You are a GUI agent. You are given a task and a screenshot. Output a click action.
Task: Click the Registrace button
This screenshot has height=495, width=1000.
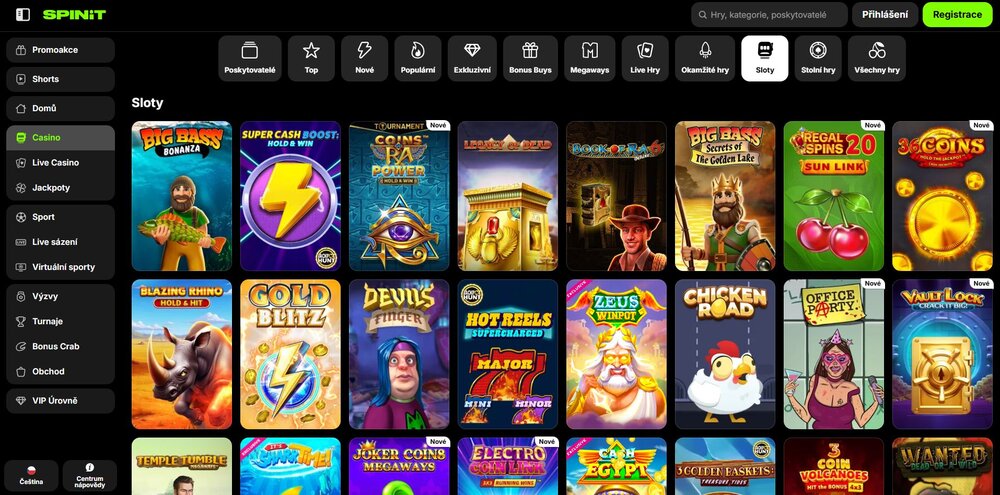pyautogui.click(x=957, y=15)
